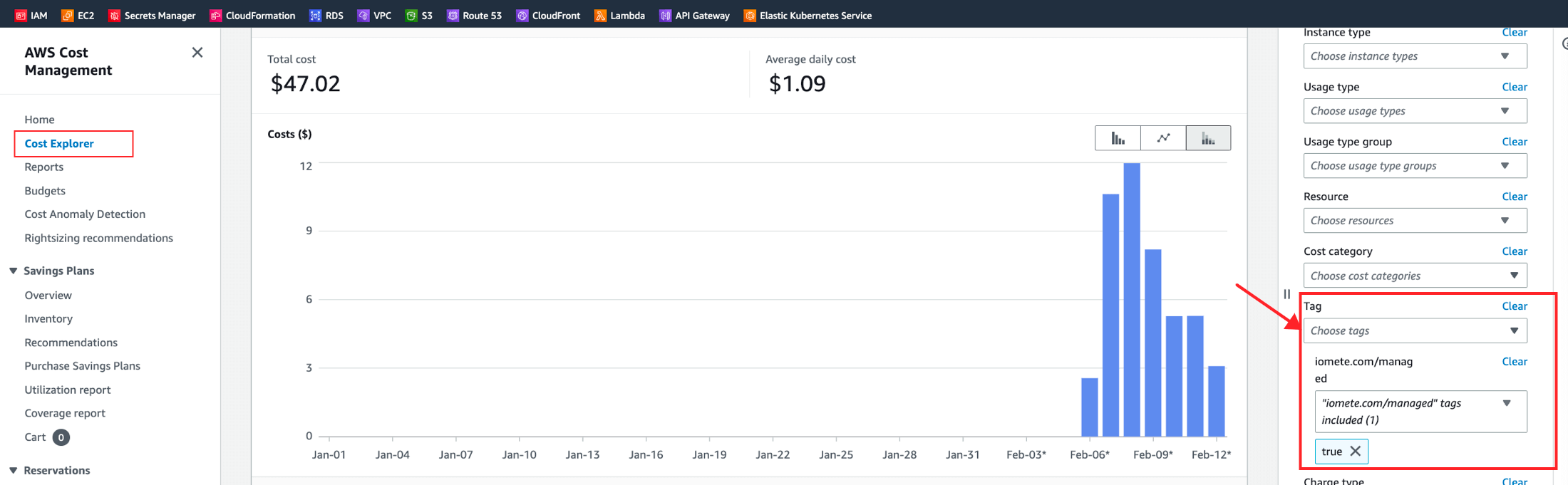The image size is (1568, 485).
Task: Go to Cost Management Home
Action: tap(39, 120)
